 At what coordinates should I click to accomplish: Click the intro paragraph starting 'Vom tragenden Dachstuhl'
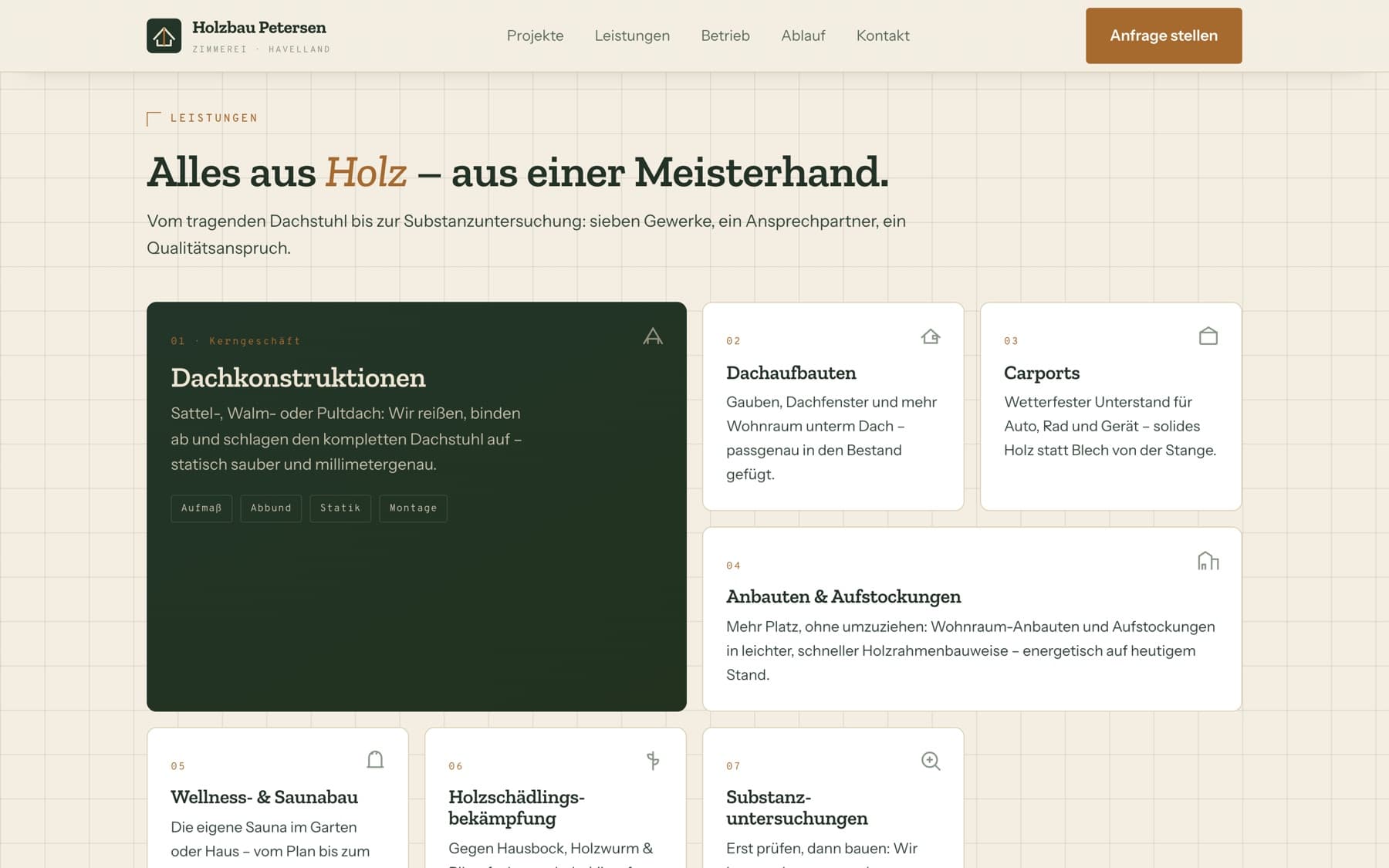click(x=526, y=235)
